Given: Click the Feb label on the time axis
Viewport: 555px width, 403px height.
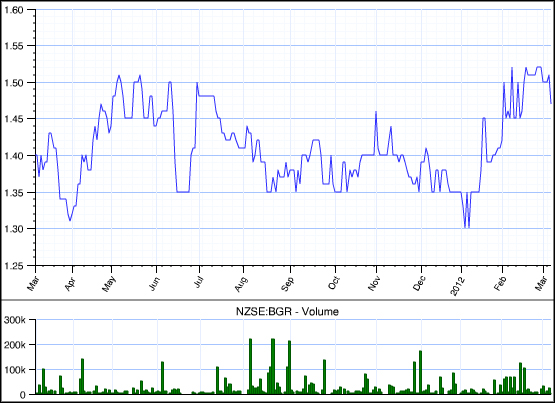Looking at the screenshot, I should pyautogui.click(x=501, y=284).
